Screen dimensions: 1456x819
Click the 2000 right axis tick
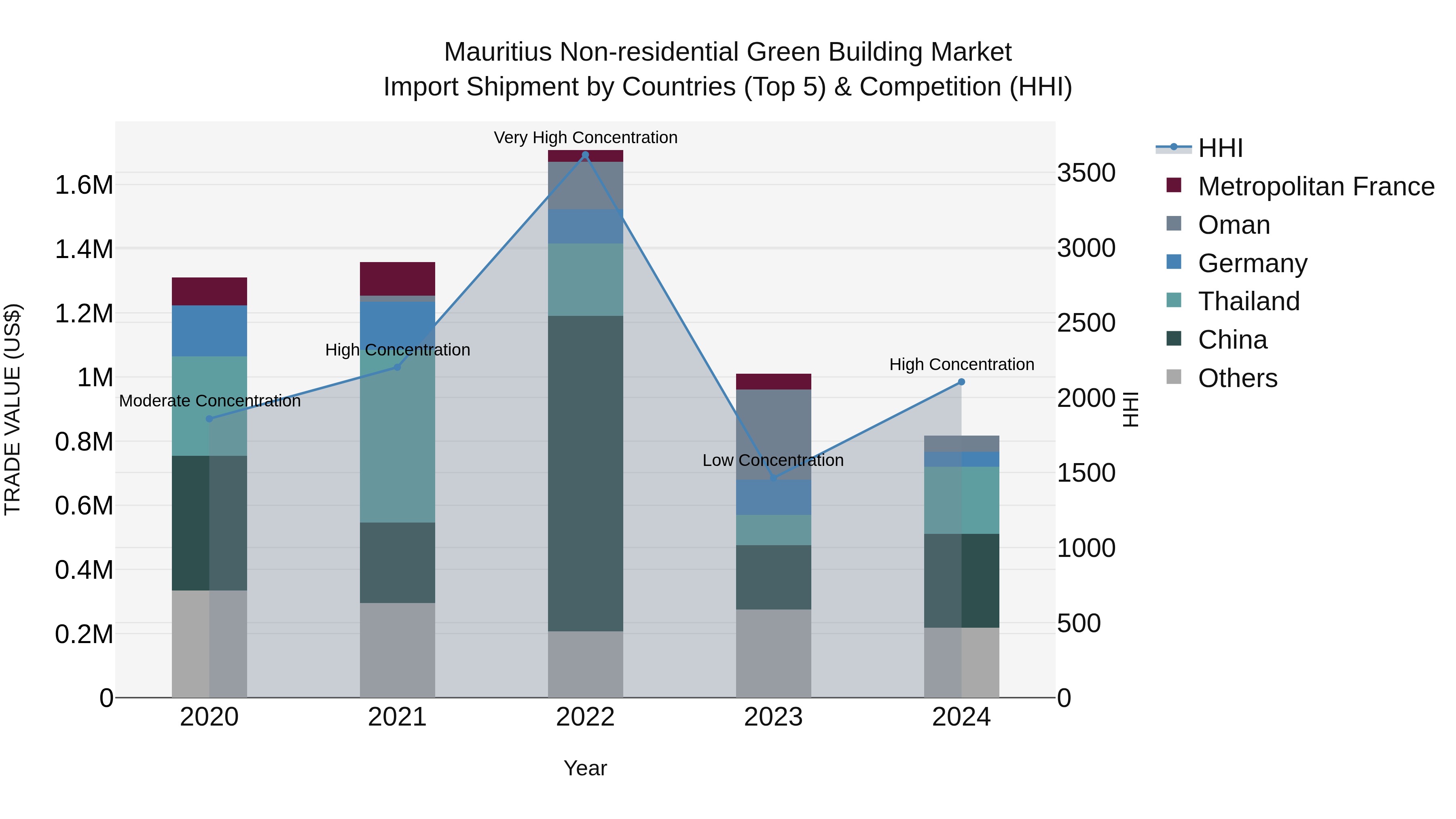pyautogui.click(x=1086, y=398)
